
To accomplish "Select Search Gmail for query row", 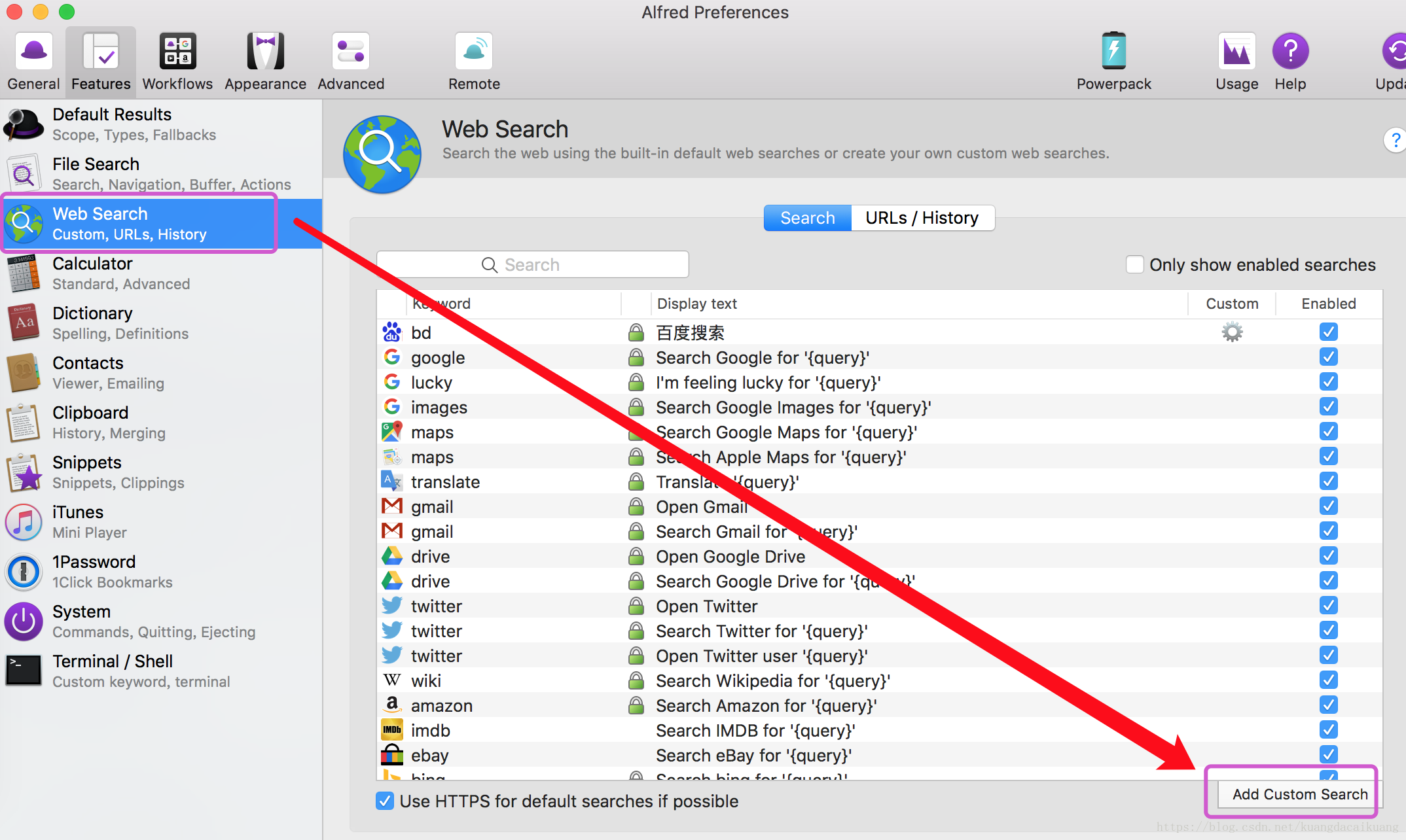I will [x=879, y=531].
